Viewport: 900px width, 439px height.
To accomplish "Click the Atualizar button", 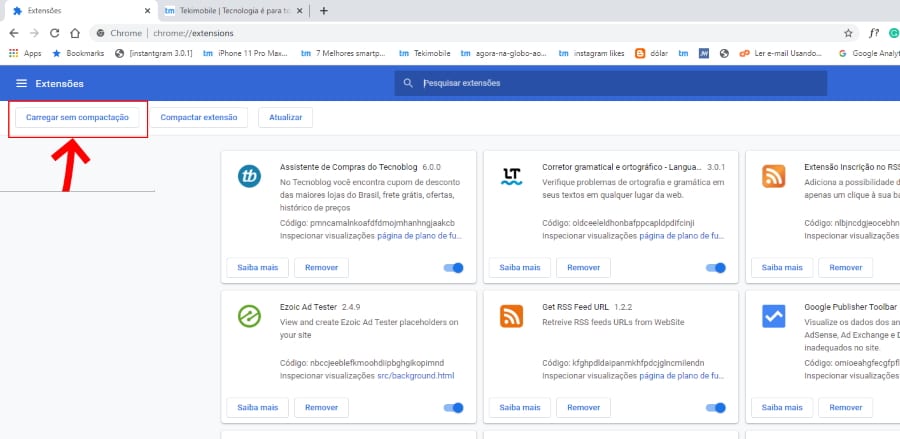I will click(x=285, y=117).
